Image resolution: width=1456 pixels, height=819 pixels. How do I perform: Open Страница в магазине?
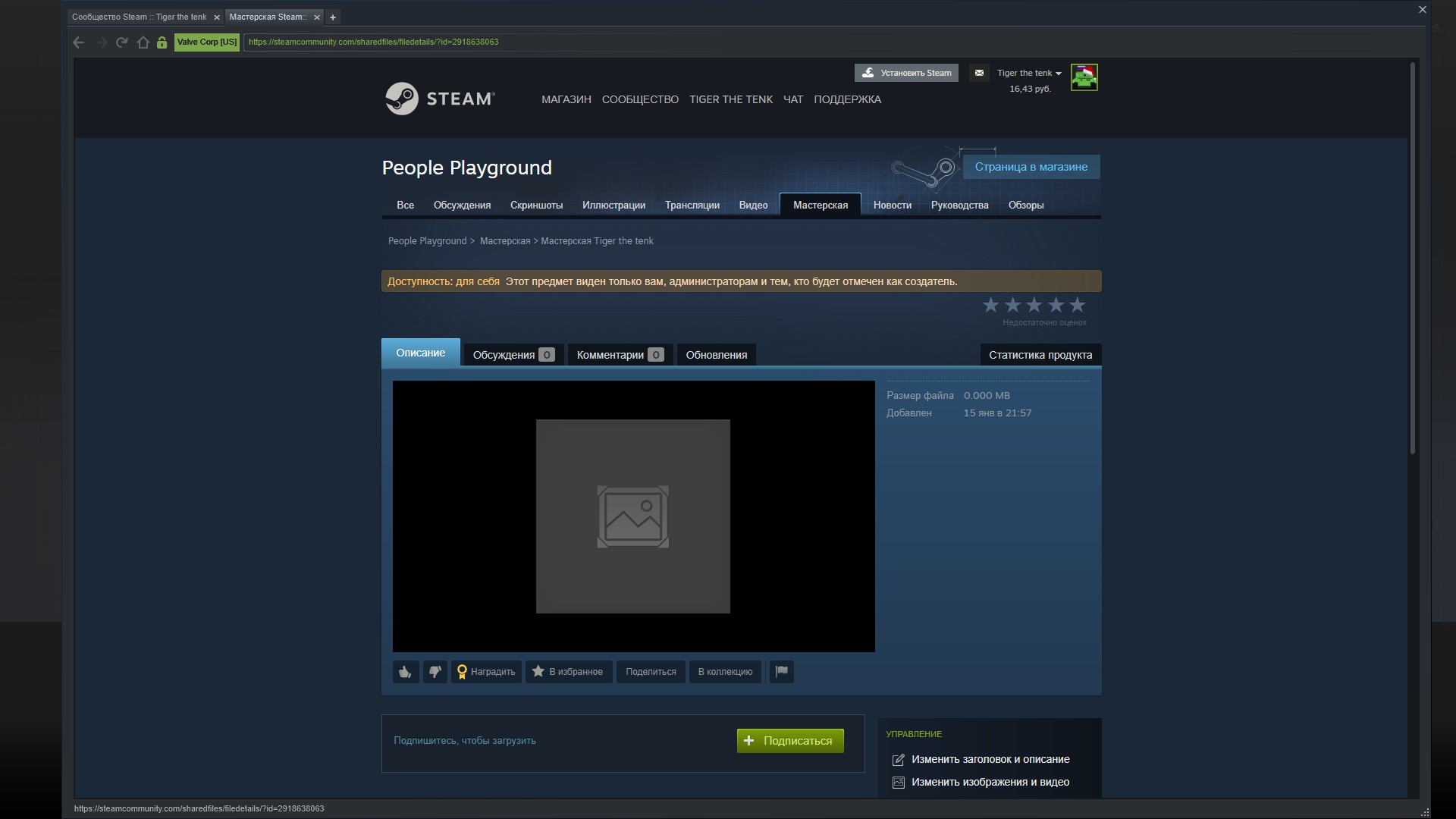(x=1030, y=167)
